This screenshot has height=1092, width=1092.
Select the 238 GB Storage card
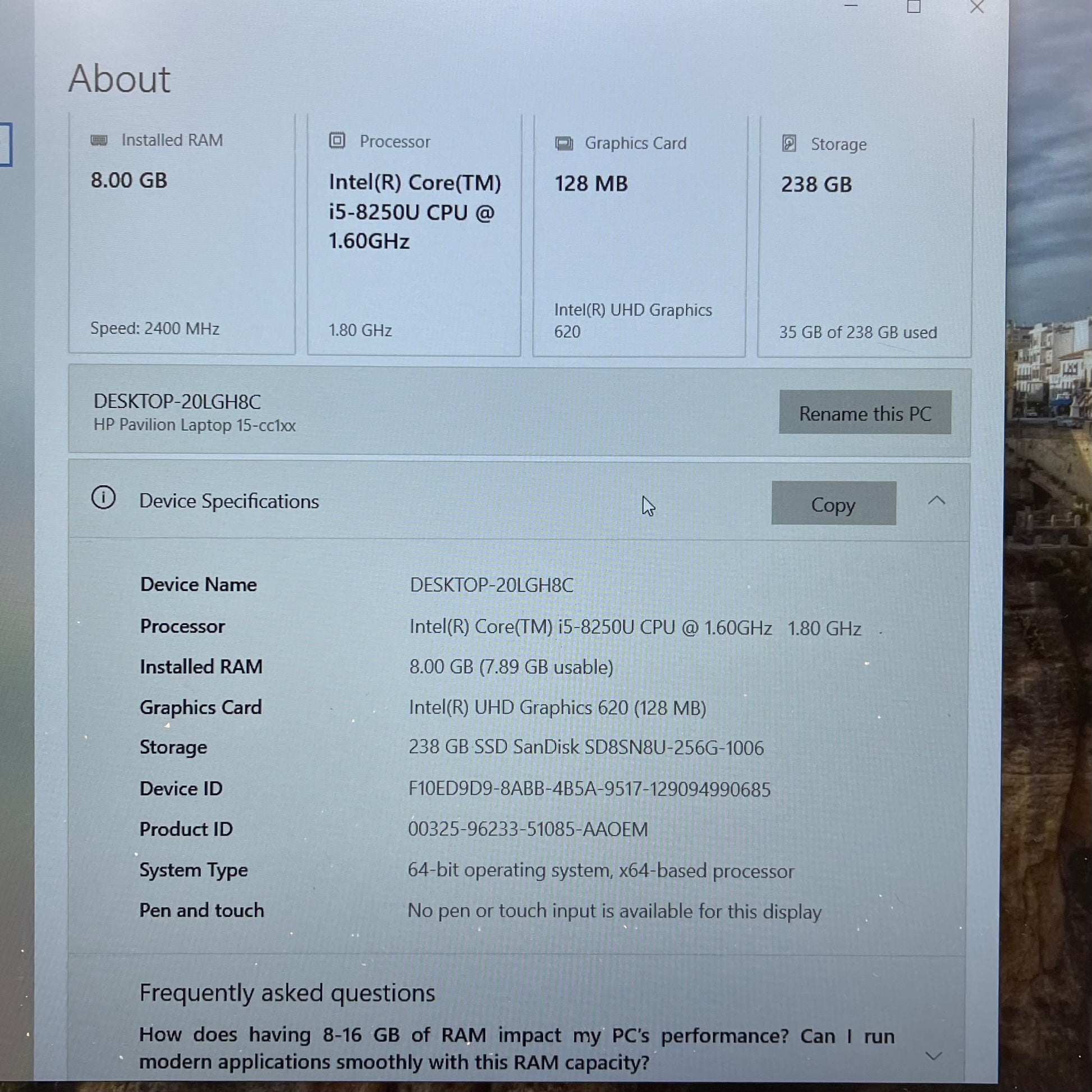point(865,237)
